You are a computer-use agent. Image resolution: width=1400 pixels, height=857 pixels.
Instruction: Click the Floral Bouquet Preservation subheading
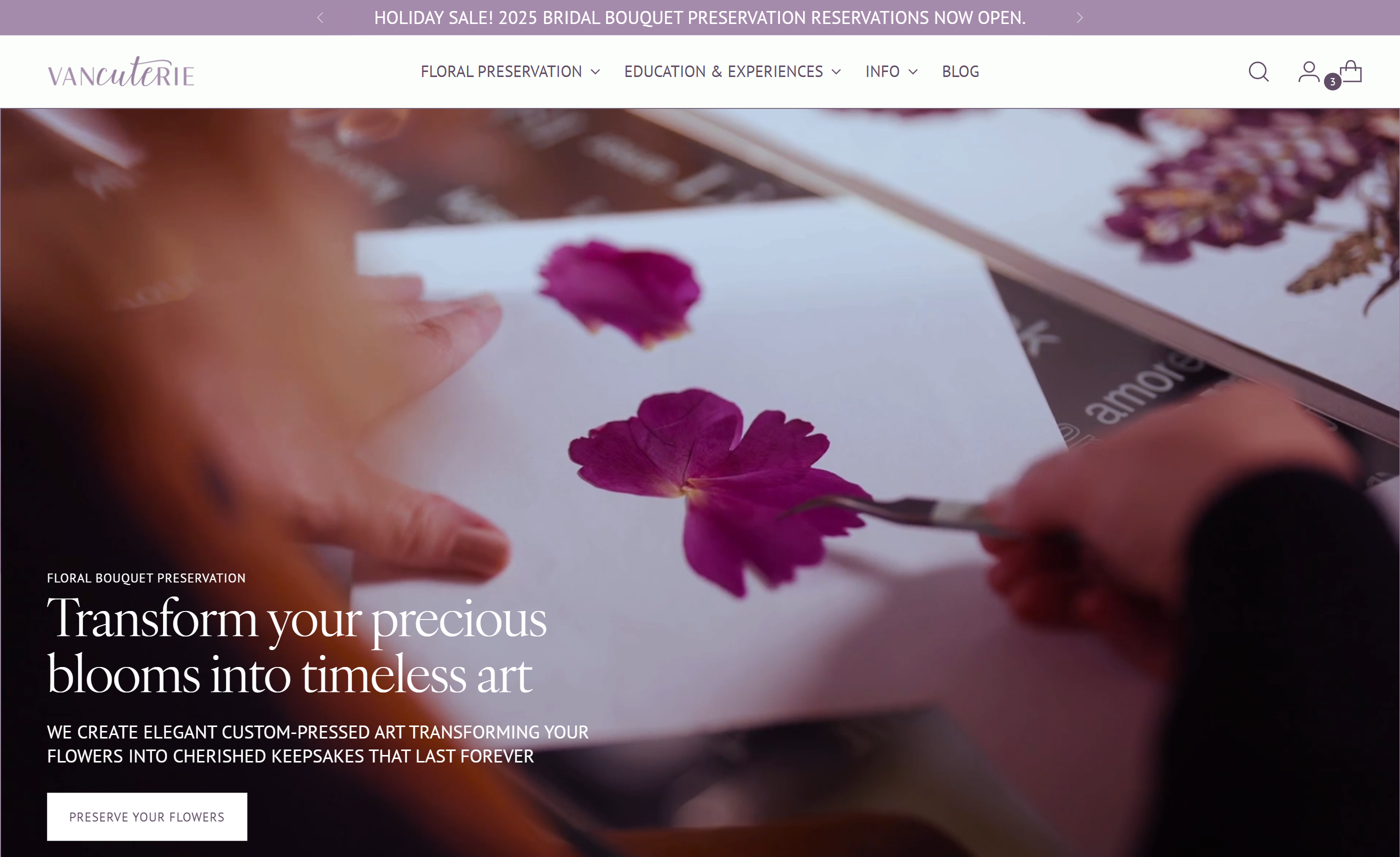tap(146, 578)
